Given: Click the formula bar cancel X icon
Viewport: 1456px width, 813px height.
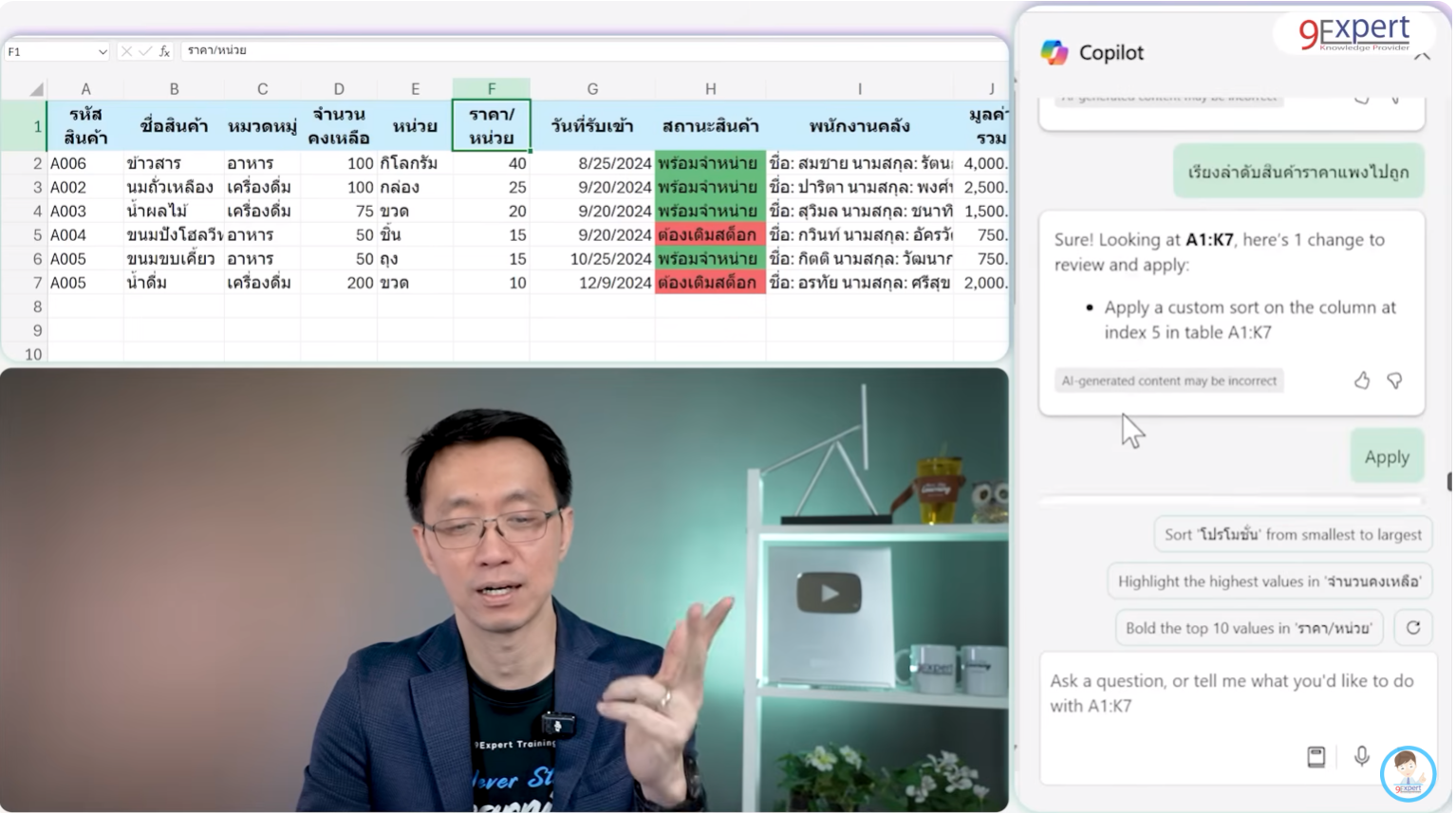Looking at the screenshot, I should tap(126, 51).
